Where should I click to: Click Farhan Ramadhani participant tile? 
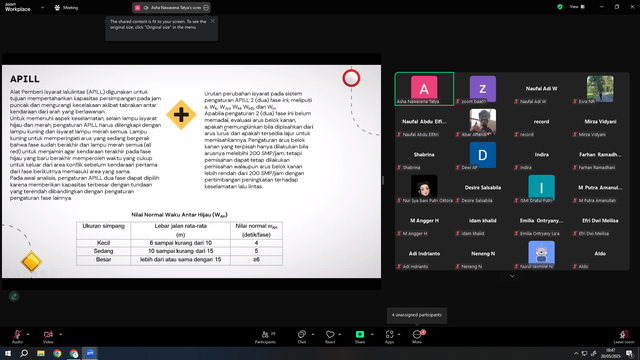600,155
